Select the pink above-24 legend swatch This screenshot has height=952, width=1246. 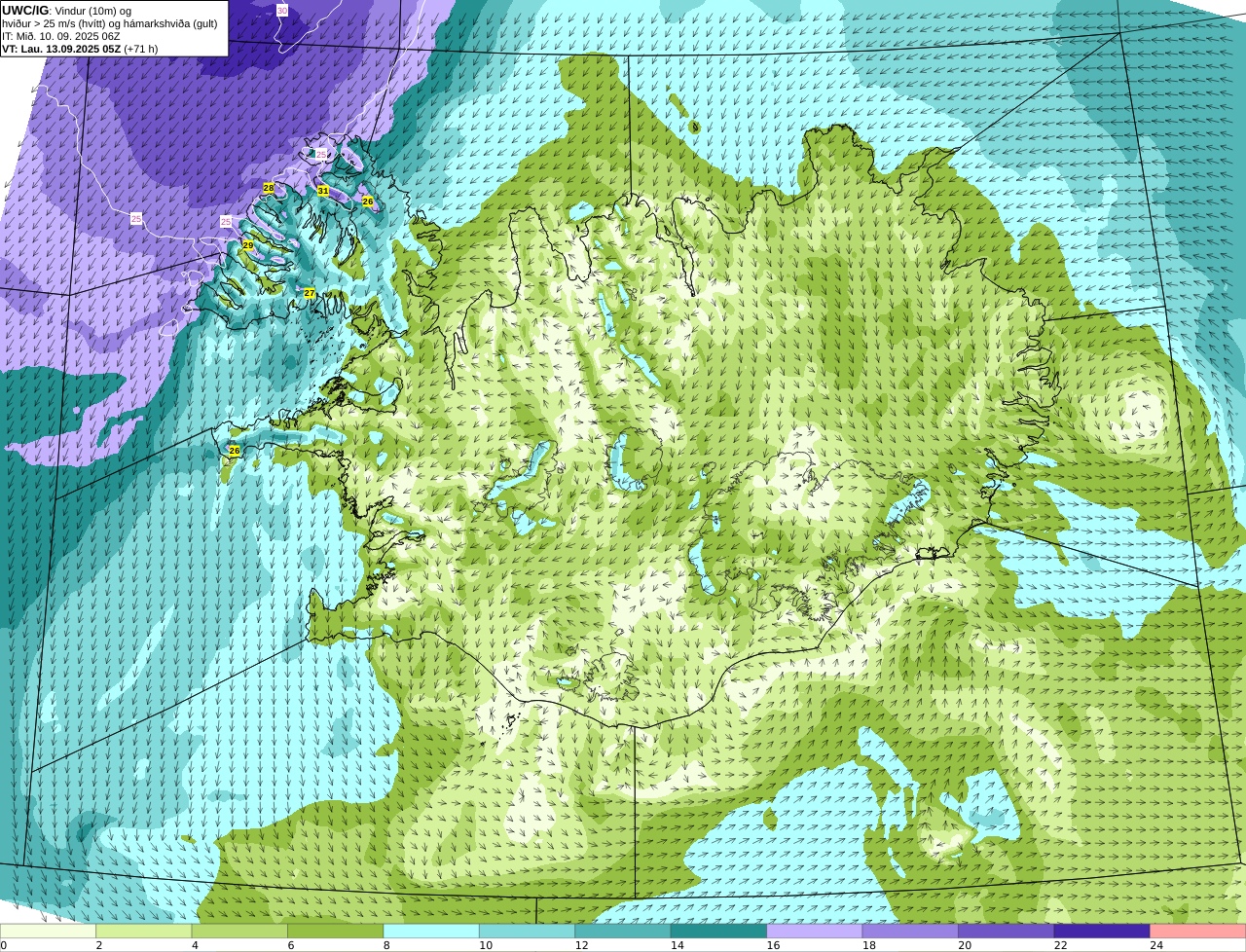click(x=1198, y=931)
